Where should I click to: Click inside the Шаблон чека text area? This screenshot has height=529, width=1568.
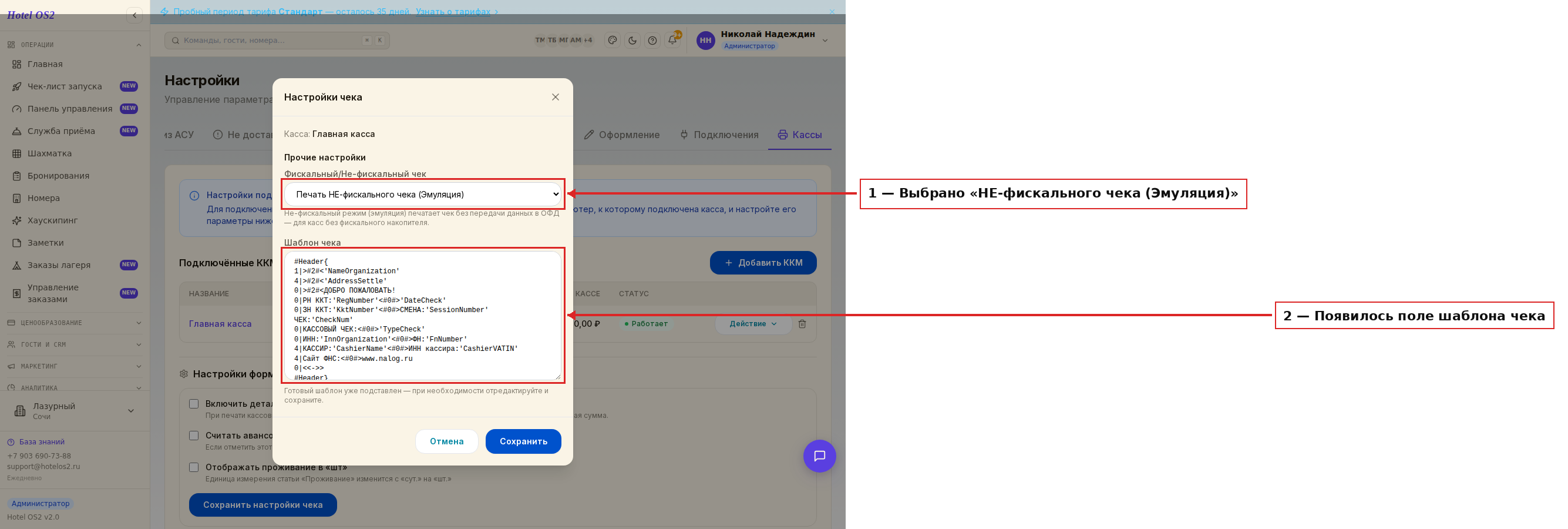(422, 316)
